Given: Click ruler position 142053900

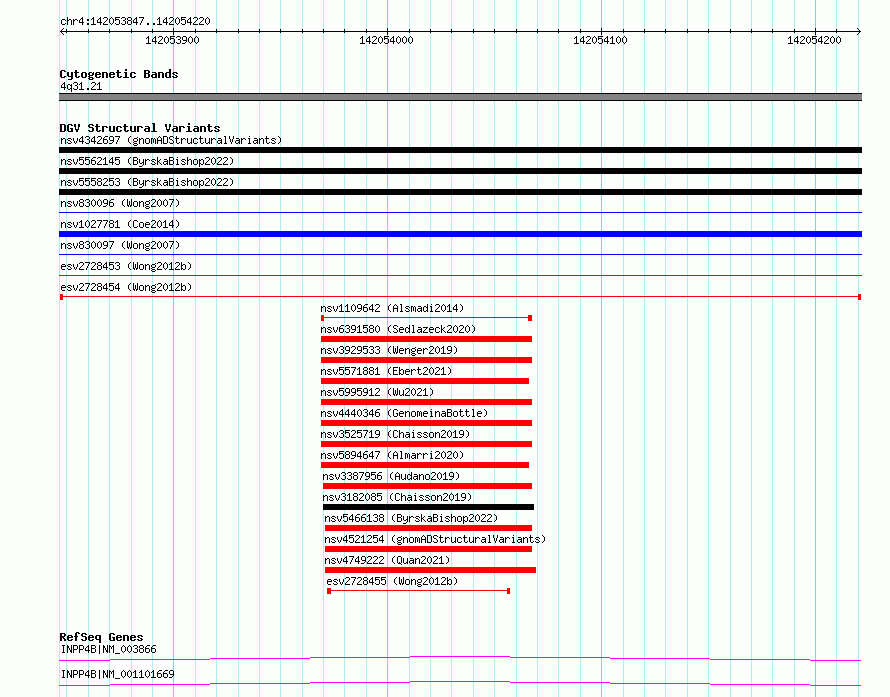Looking at the screenshot, I should [172, 40].
